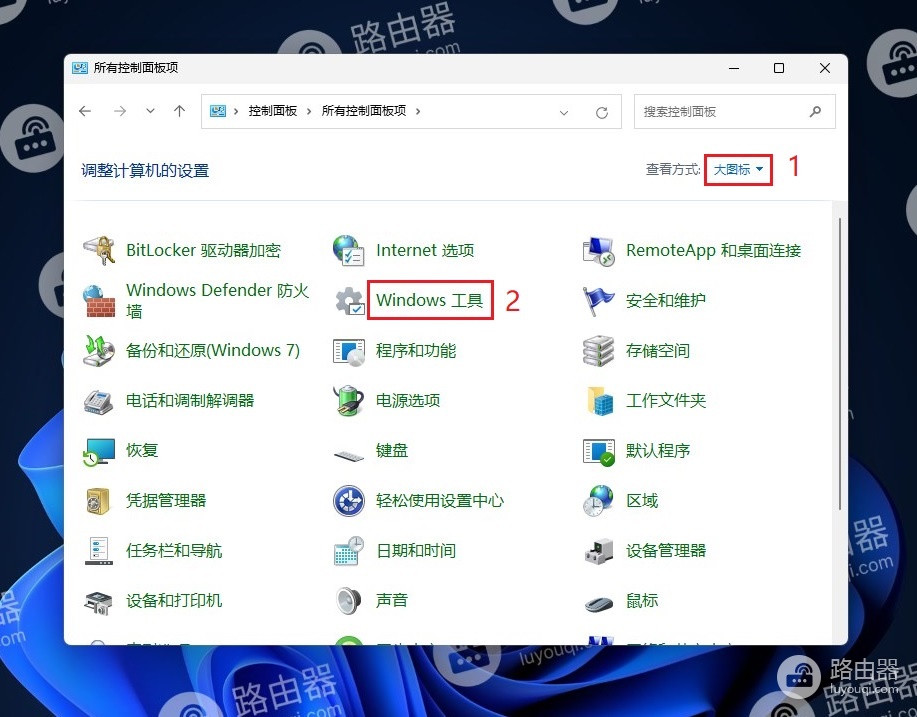The image size is (917, 717).
Task: Click the 存储空间 drives icon
Action: coord(598,351)
